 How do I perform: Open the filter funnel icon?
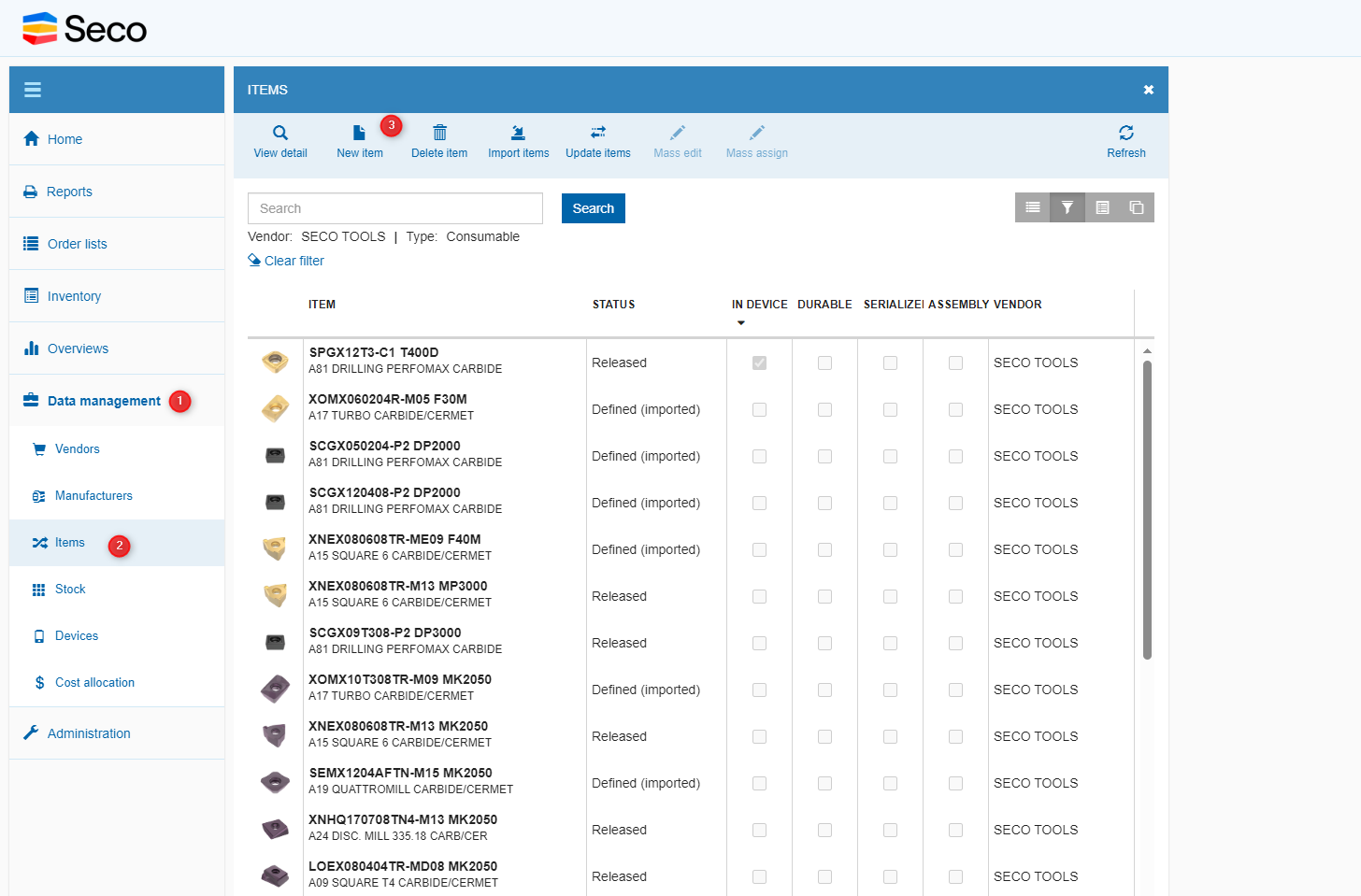(1067, 207)
